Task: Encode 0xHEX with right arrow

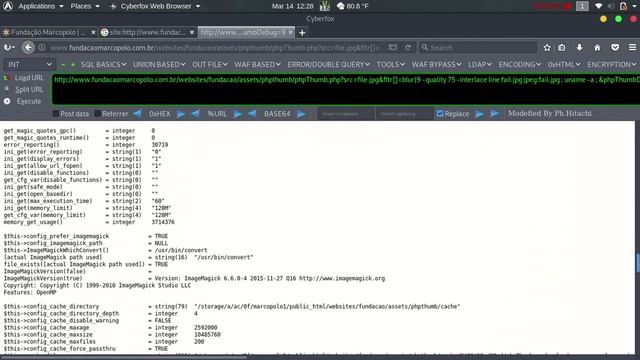Action: [x=181, y=114]
